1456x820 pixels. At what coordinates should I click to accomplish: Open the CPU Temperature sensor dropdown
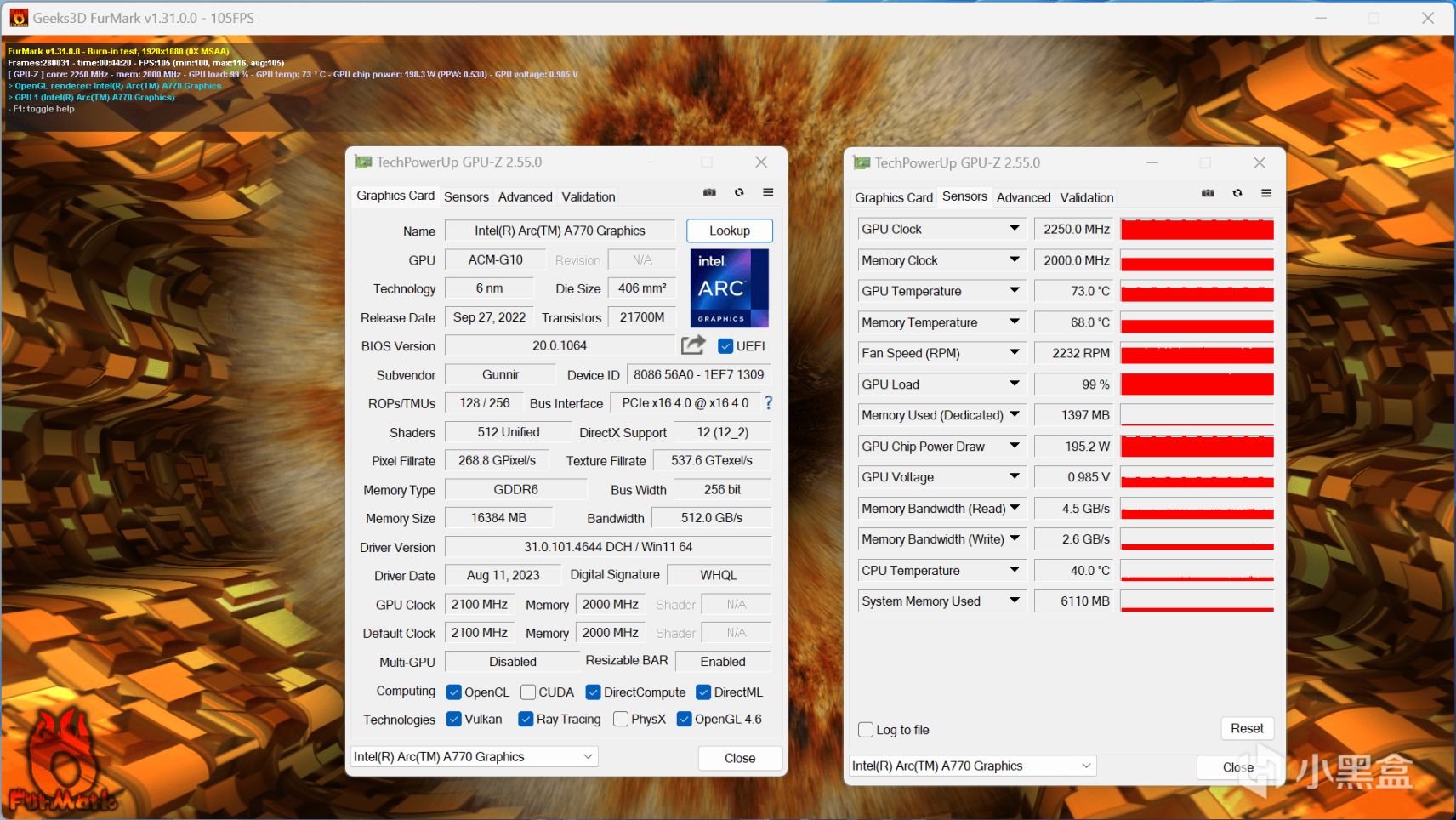click(1015, 570)
